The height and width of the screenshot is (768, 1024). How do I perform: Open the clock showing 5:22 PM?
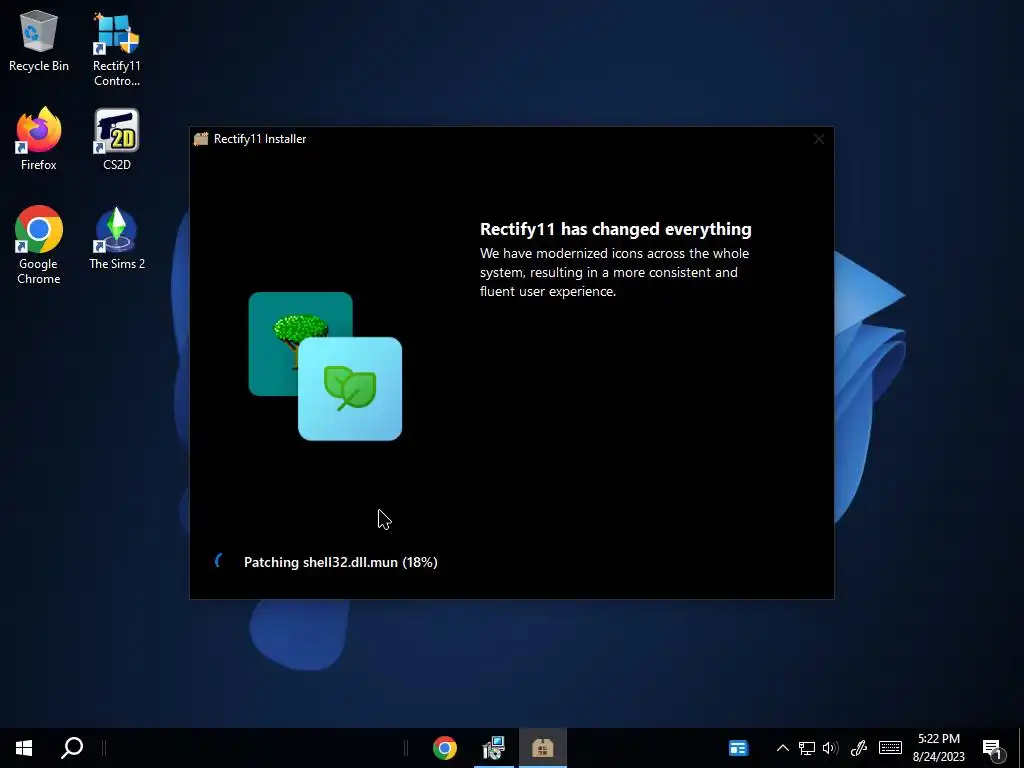pos(938,748)
